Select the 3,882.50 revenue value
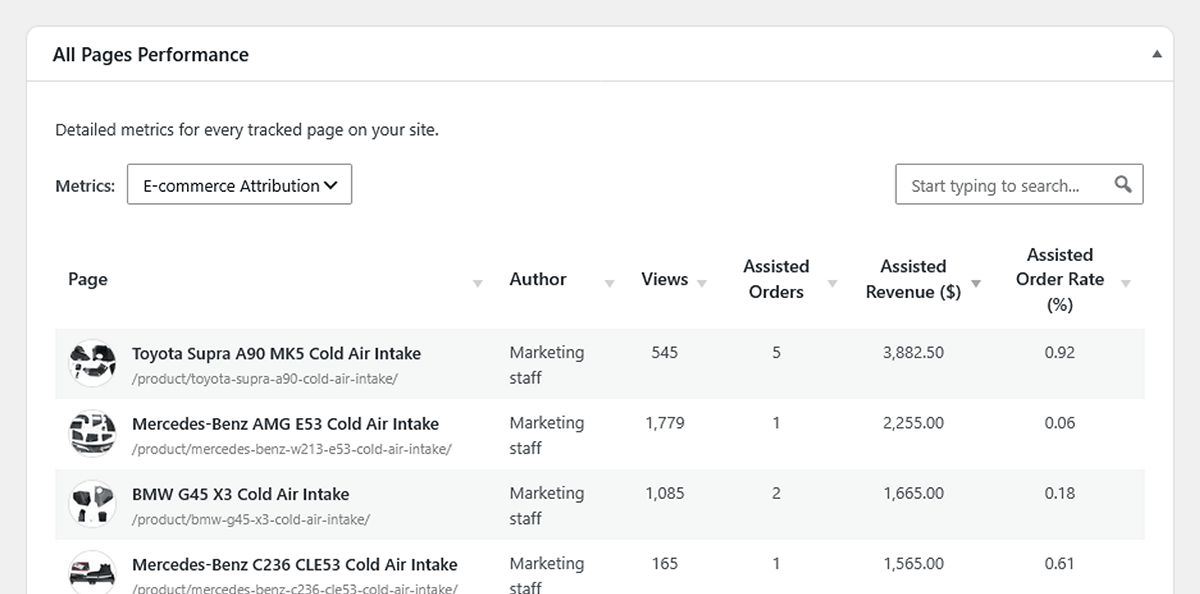The height and width of the screenshot is (594, 1200). (913, 353)
